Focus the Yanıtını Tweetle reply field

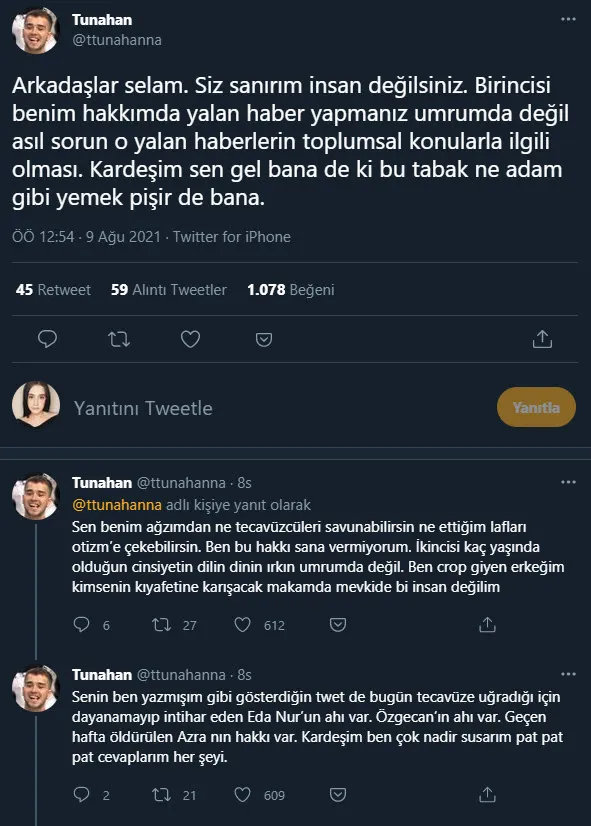[x=145, y=407]
